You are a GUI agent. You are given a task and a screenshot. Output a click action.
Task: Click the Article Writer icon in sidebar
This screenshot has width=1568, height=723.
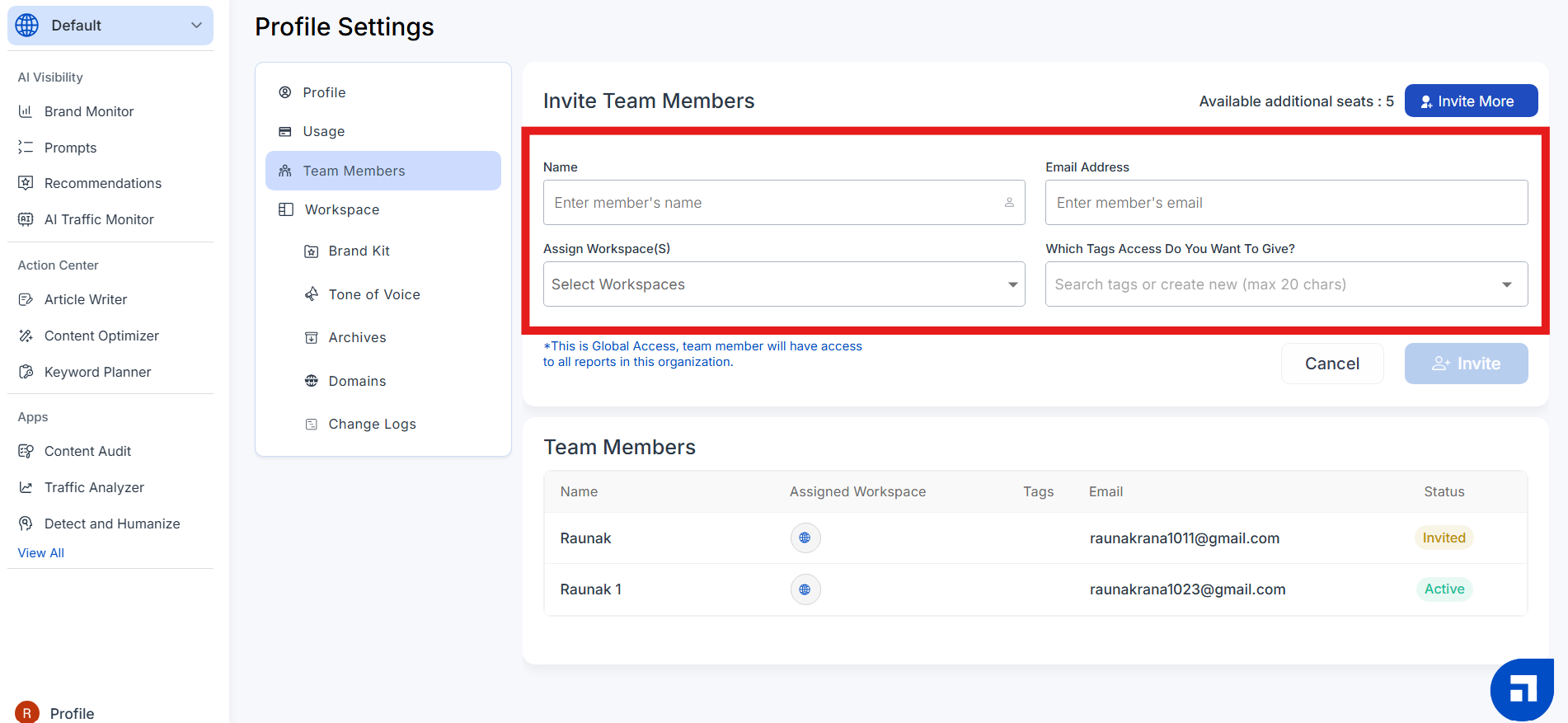click(x=26, y=299)
